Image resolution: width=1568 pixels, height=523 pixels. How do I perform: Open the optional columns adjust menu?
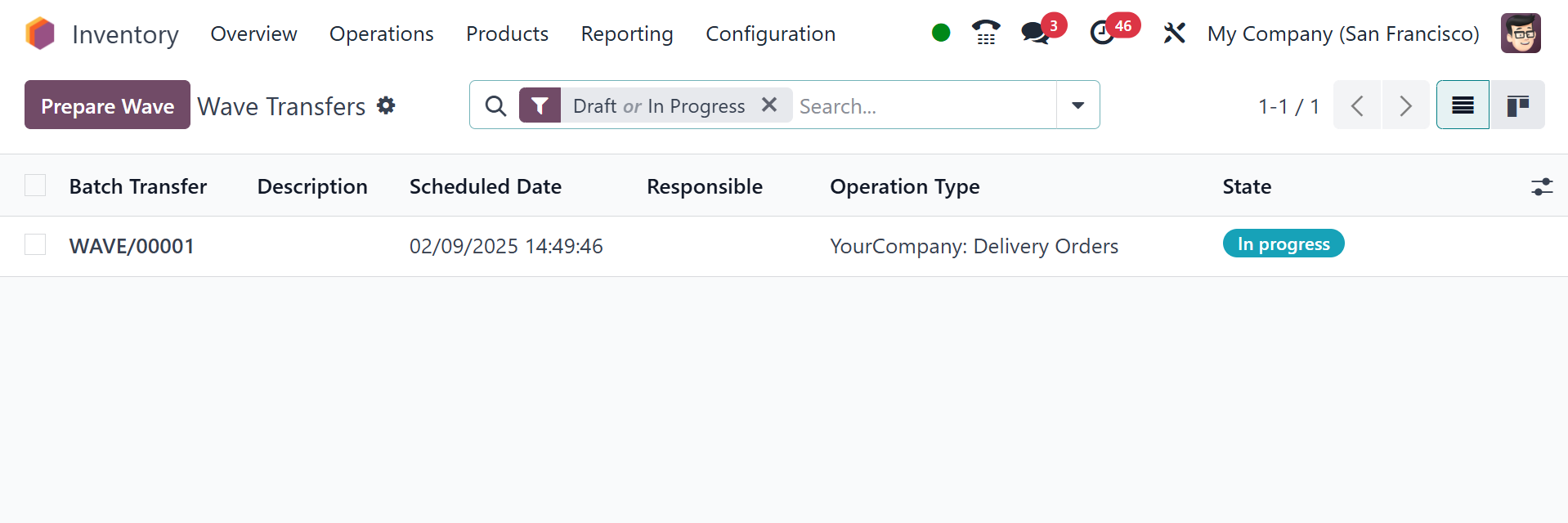tap(1542, 187)
